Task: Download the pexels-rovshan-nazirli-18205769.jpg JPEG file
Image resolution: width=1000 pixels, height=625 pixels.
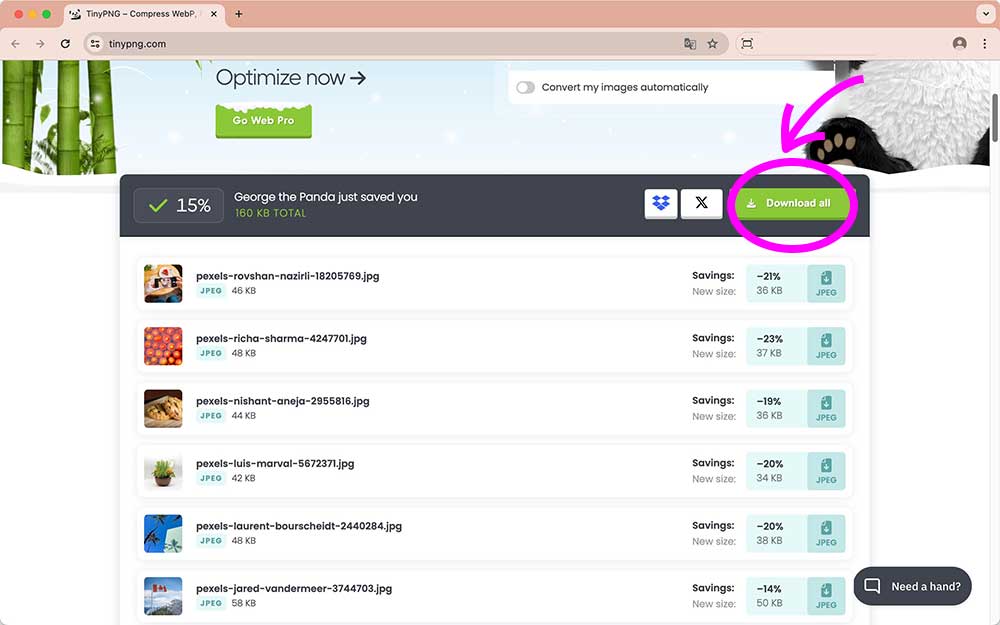Action: pos(826,283)
